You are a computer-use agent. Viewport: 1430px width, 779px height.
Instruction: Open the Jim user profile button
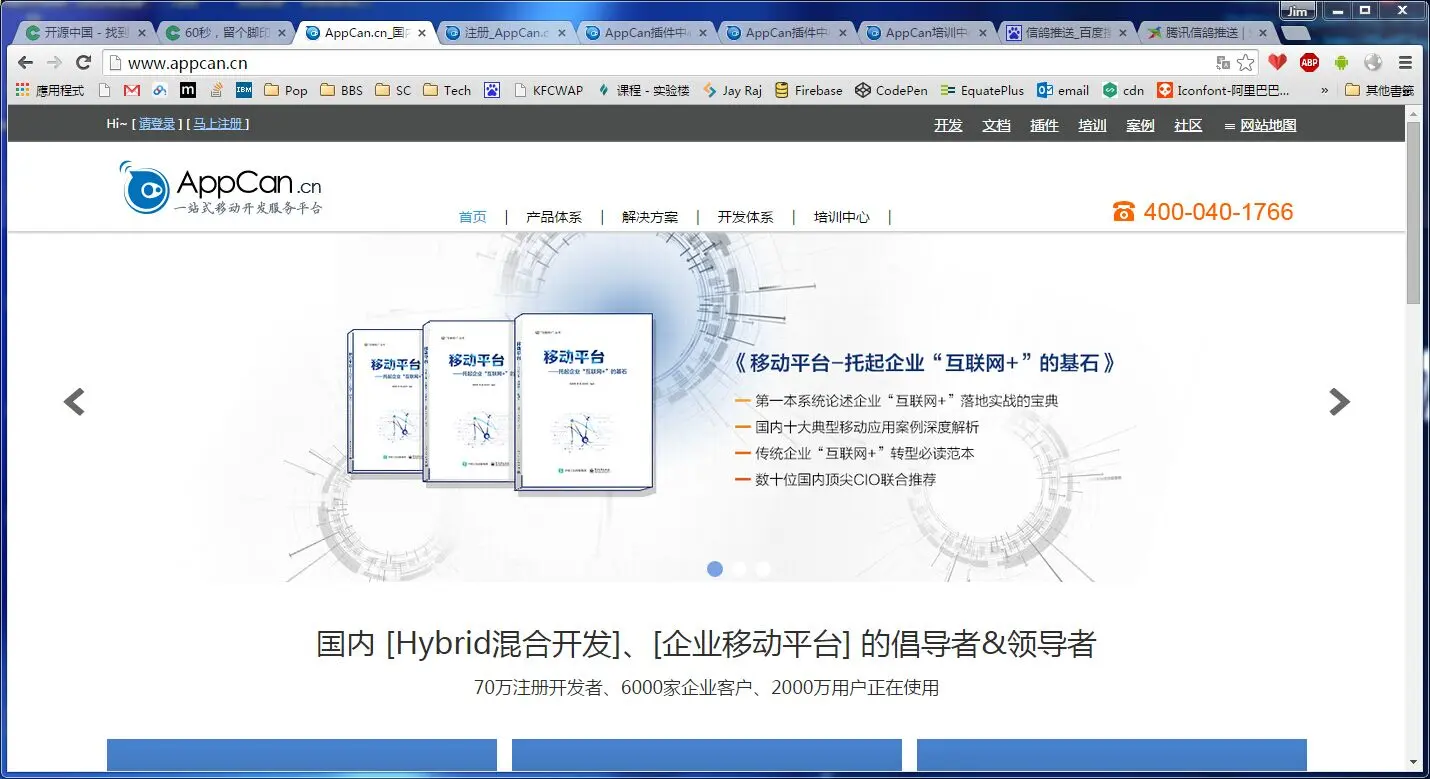[x=1298, y=11]
